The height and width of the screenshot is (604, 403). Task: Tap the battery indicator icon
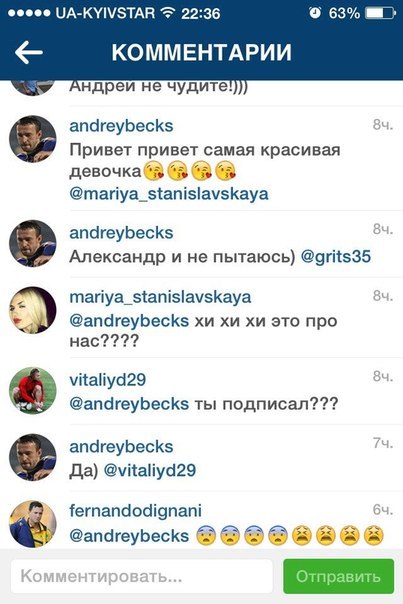[x=380, y=13]
